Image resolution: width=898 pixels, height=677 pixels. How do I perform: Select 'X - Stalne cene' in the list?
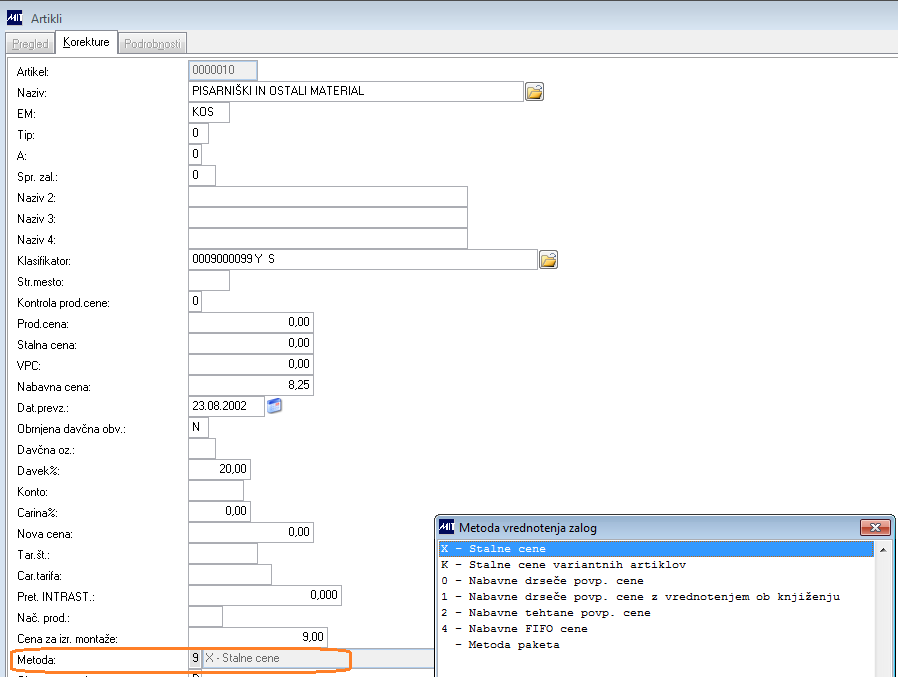(656, 549)
